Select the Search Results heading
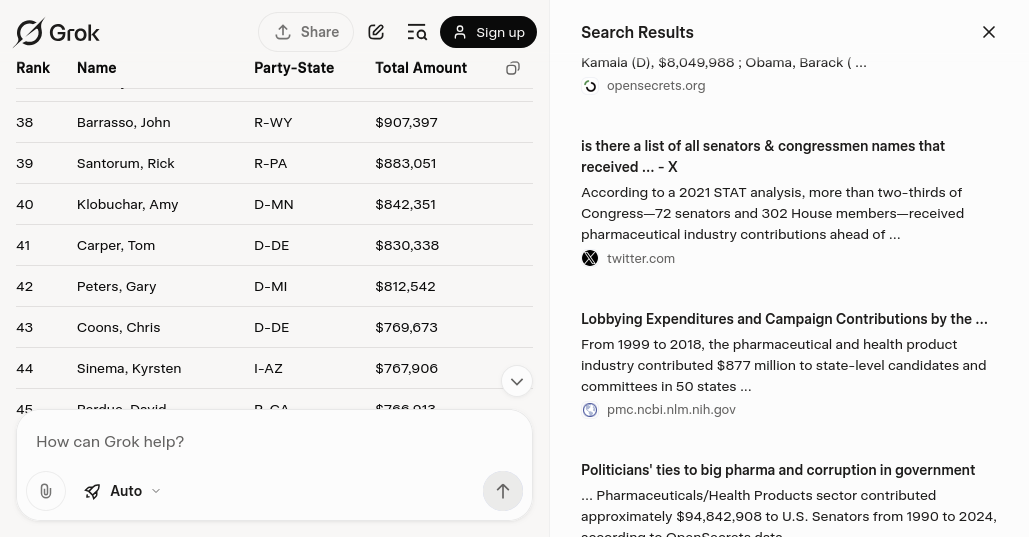 click(x=637, y=32)
